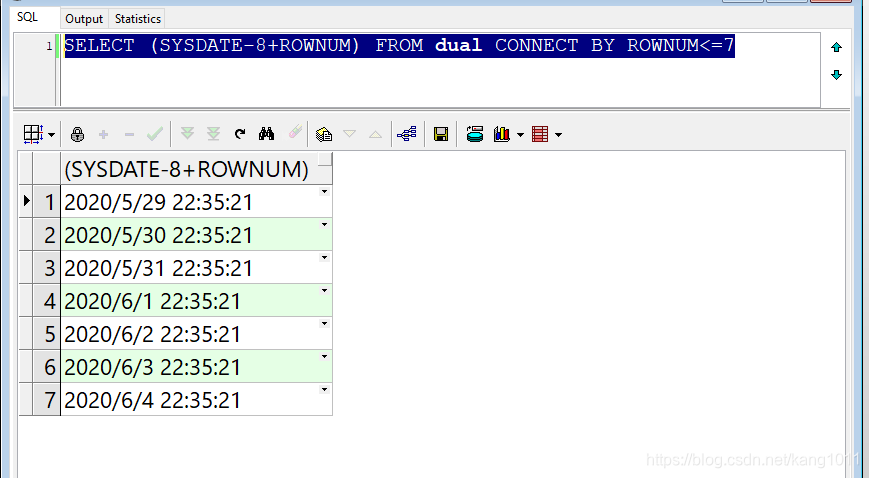The width and height of the screenshot is (869, 478).
Task: Click the minus delete record icon
Action: [x=129, y=134]
